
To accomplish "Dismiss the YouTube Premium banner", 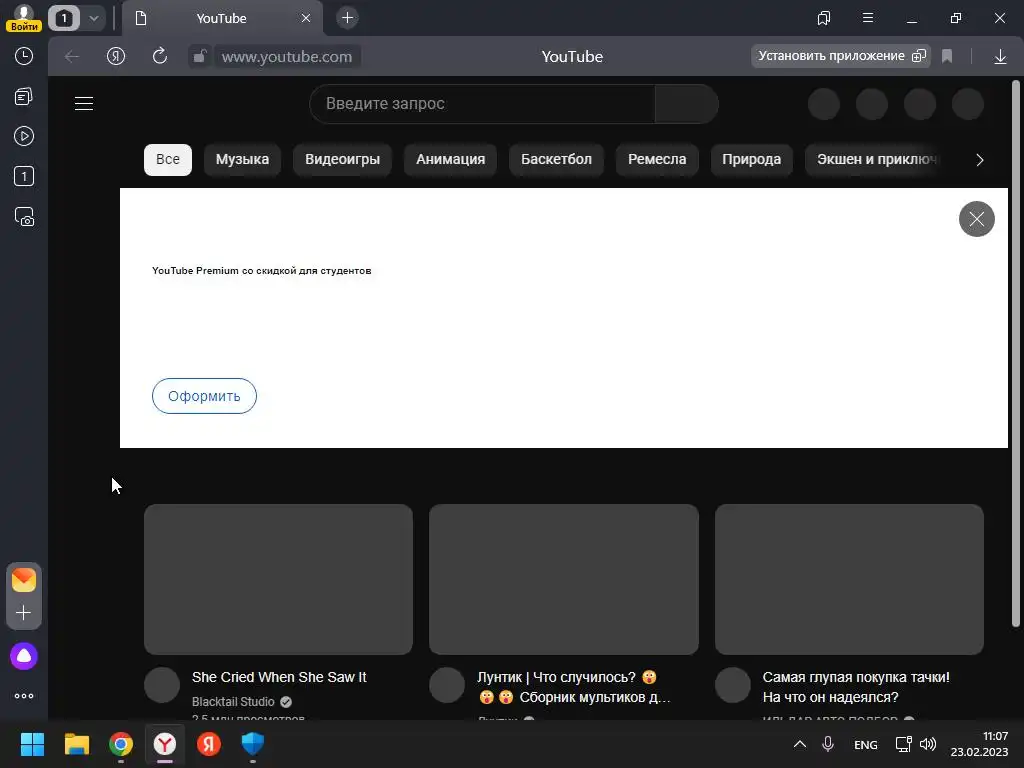I will [976, 219].
